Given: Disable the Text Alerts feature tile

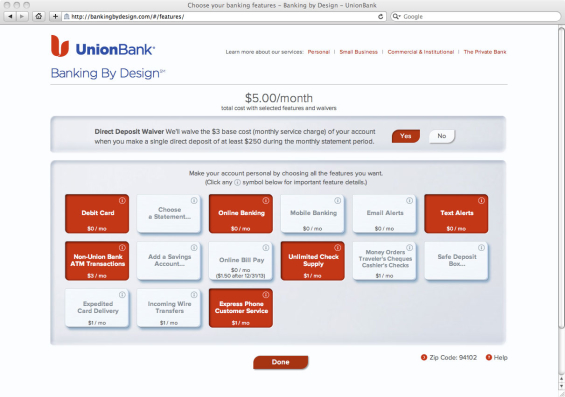Looking at the screenshot, I should pyautogui.click(x=456, y=214).
